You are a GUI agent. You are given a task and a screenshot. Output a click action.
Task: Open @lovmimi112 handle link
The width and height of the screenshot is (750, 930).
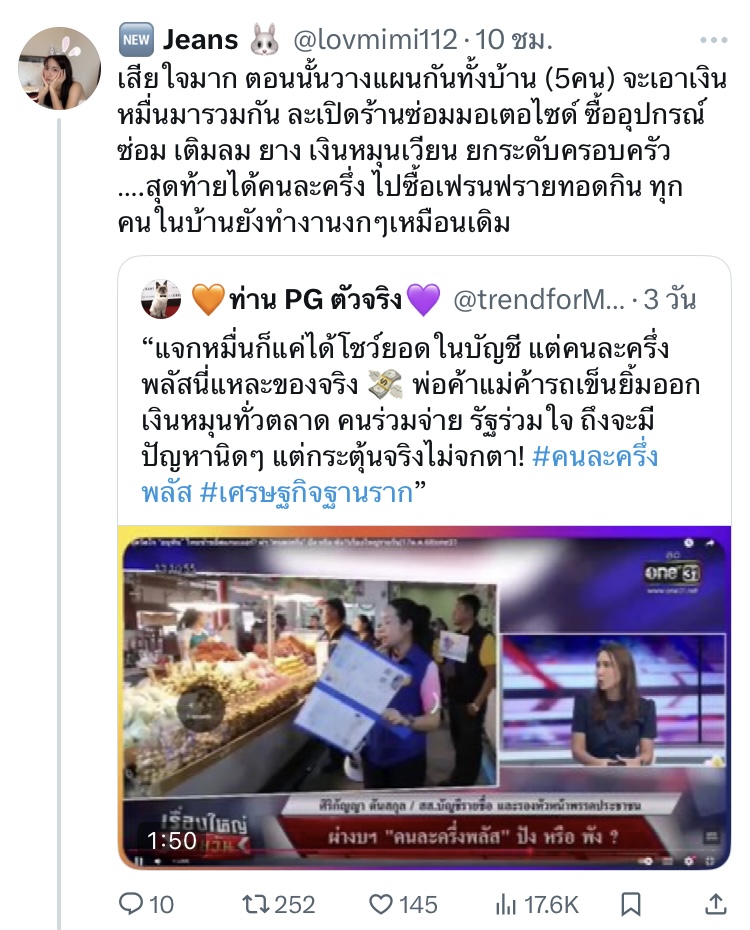click(375, 40)
